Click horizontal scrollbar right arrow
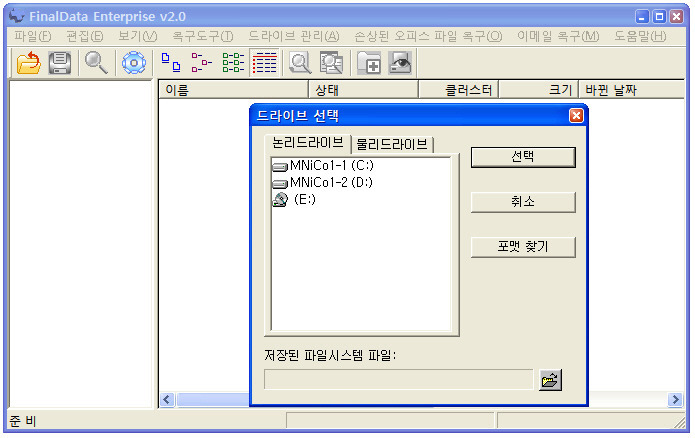This screenshot has height=438, width=695. pyautogui.click(x=675, y=399)
